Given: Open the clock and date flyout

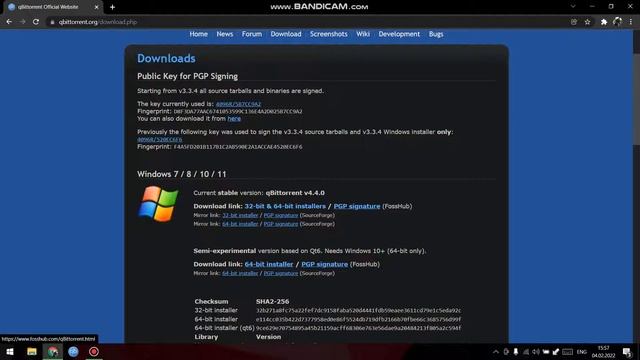Looking at the screenshot, I should [x=603, y=352].
